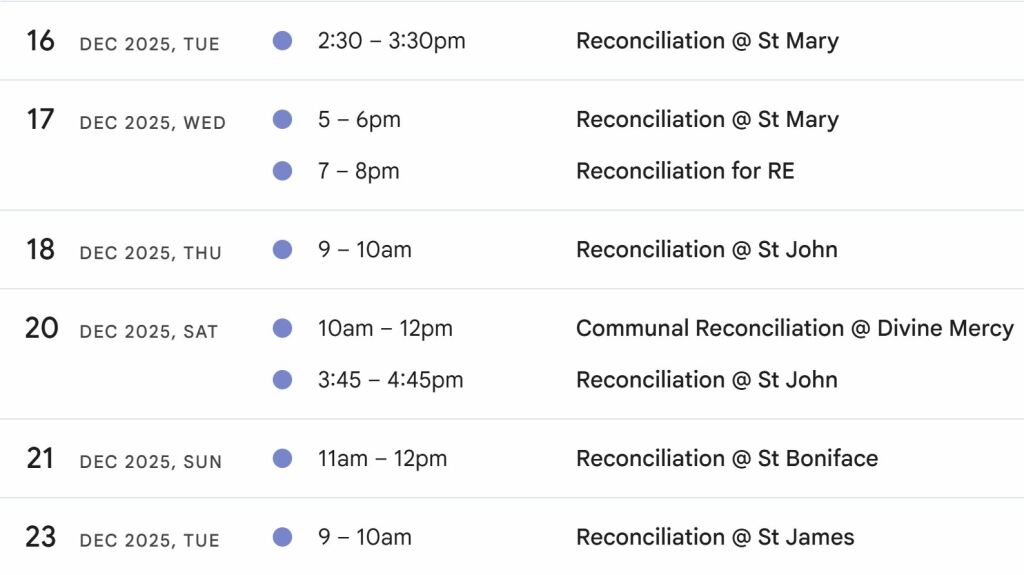The height and width of the screenshot is (575, 1024).
Task: Click the "DEC 2025, WED" date label
Action: point(153,123)
